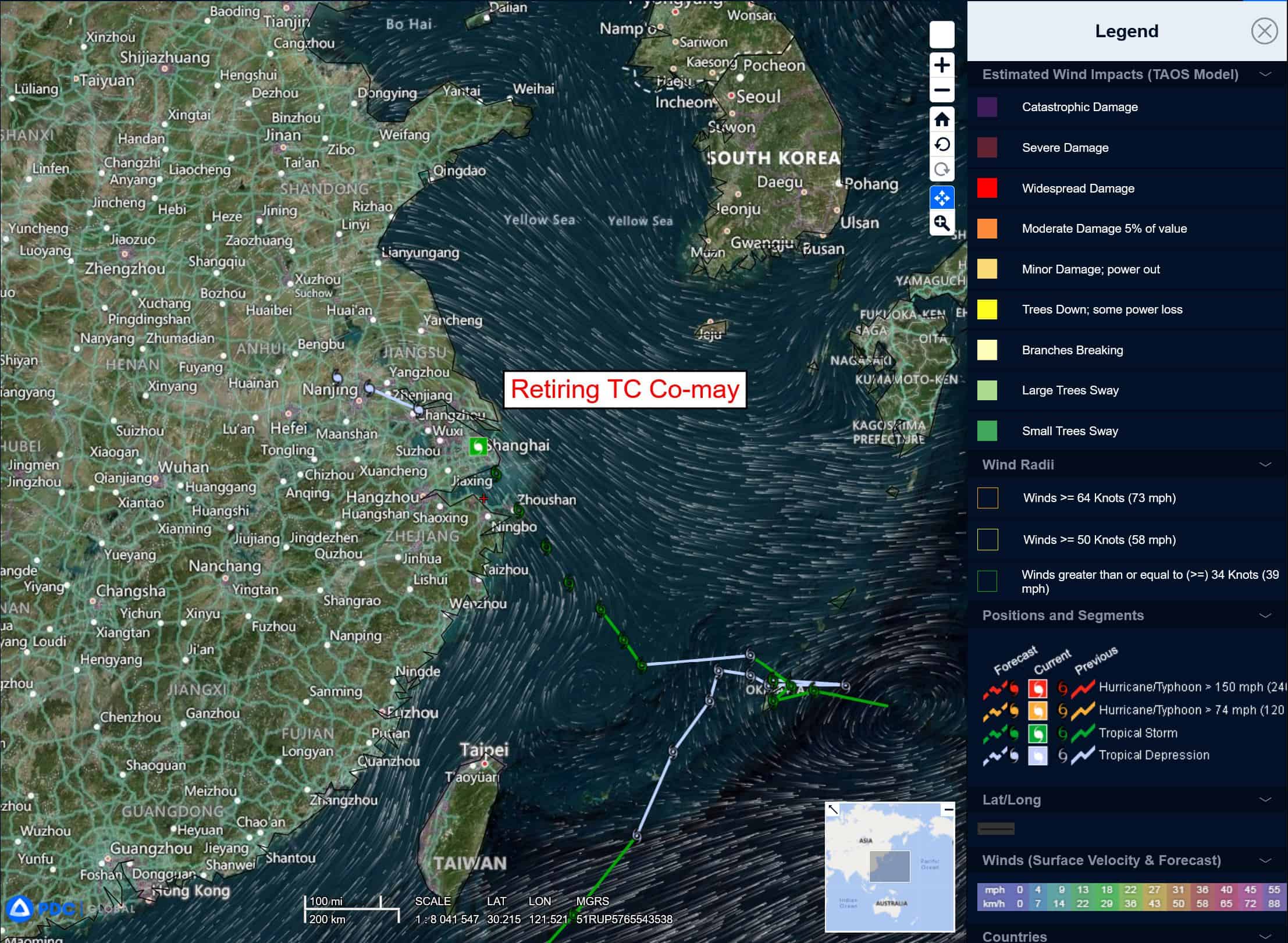Click the Legend panel title
The image size is (1288, 943).
point(1127,31)
